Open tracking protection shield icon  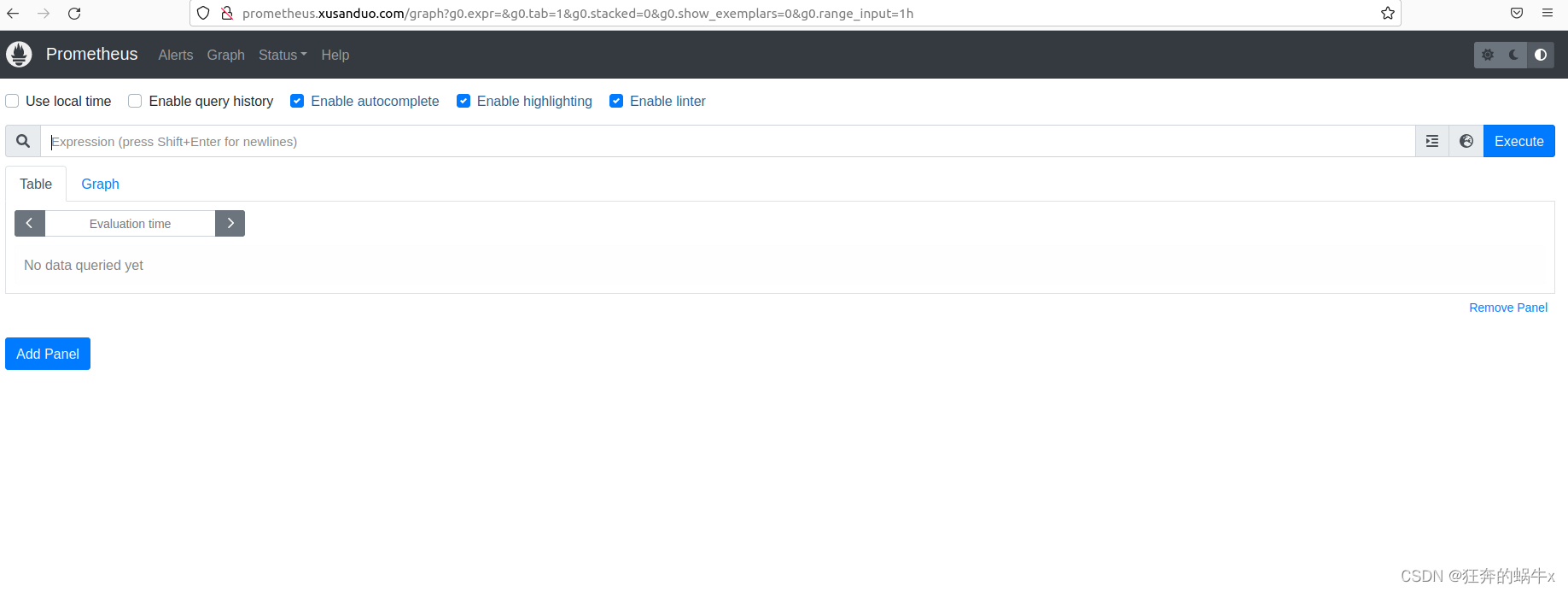tap(203, 14)
